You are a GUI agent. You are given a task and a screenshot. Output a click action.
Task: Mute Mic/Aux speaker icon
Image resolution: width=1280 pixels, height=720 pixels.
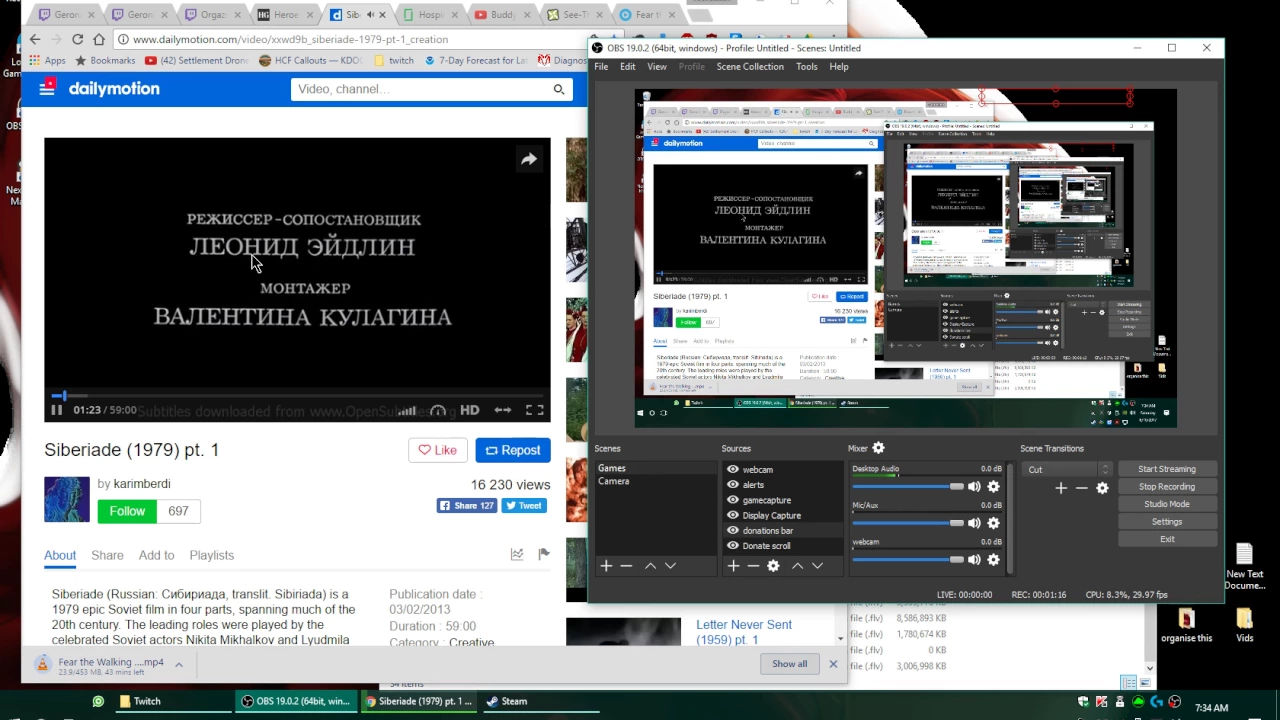pyautogui.click(x=974, y=523)
